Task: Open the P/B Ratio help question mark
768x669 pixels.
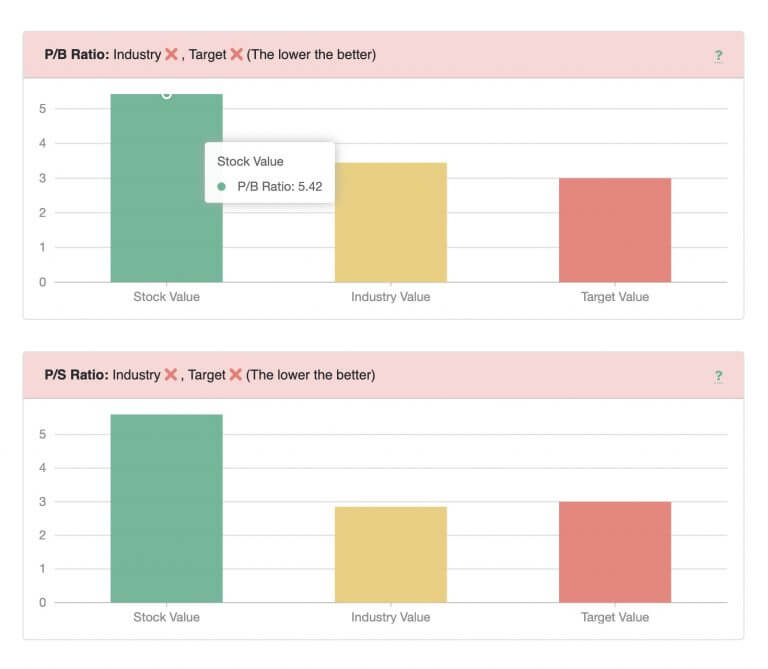Action: pyautogui.click(x=718, y=56)
